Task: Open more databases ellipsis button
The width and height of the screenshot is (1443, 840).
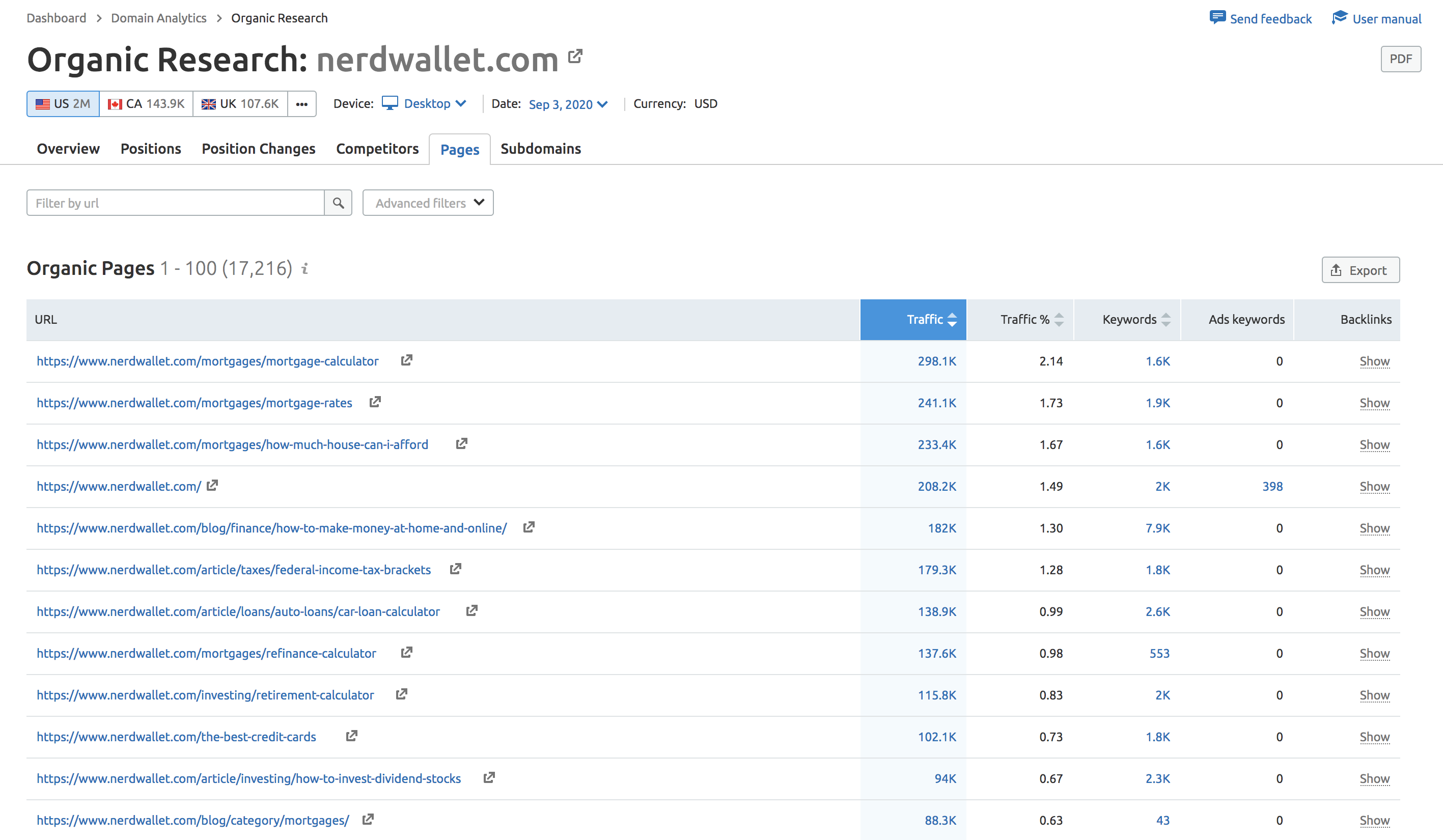Action: click(x=302, y=104)
